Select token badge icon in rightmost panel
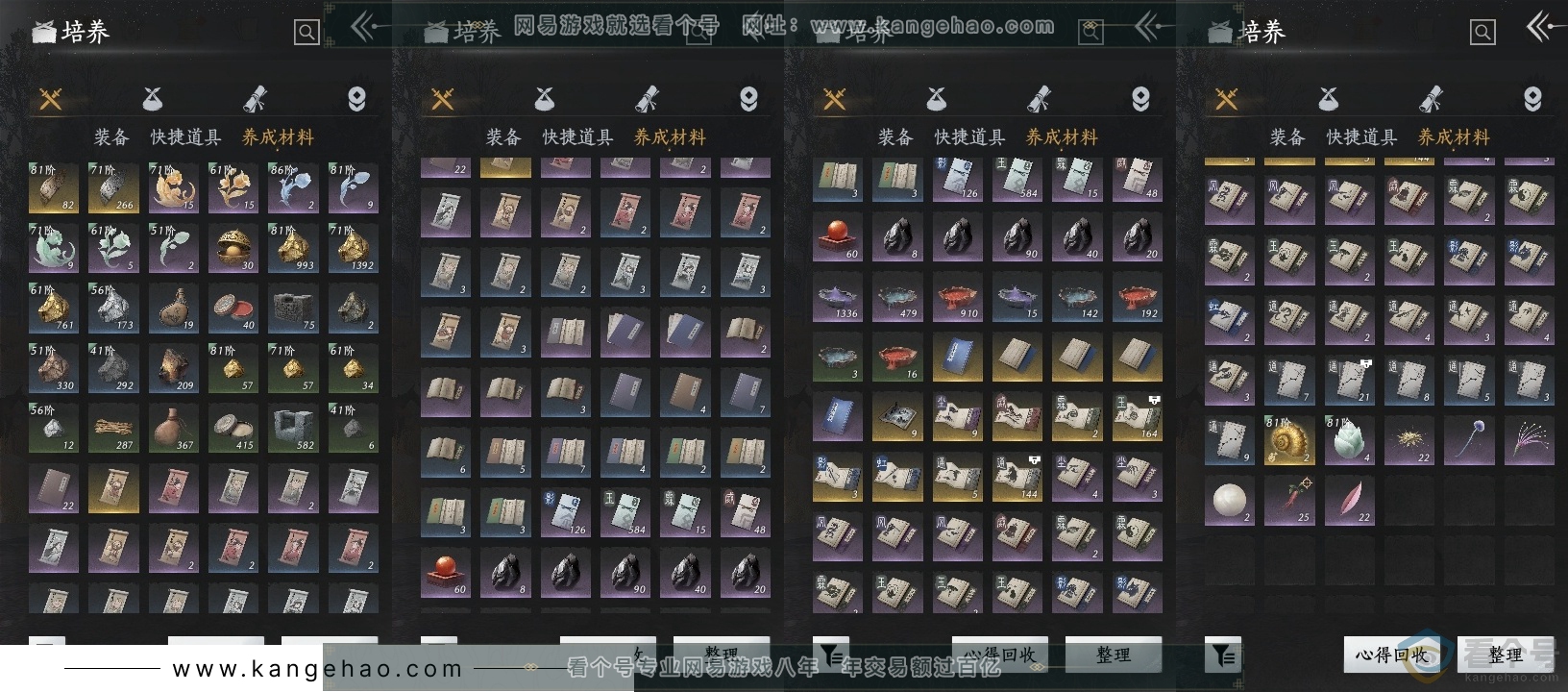The image size is (1568, 692). [1532, 98]
